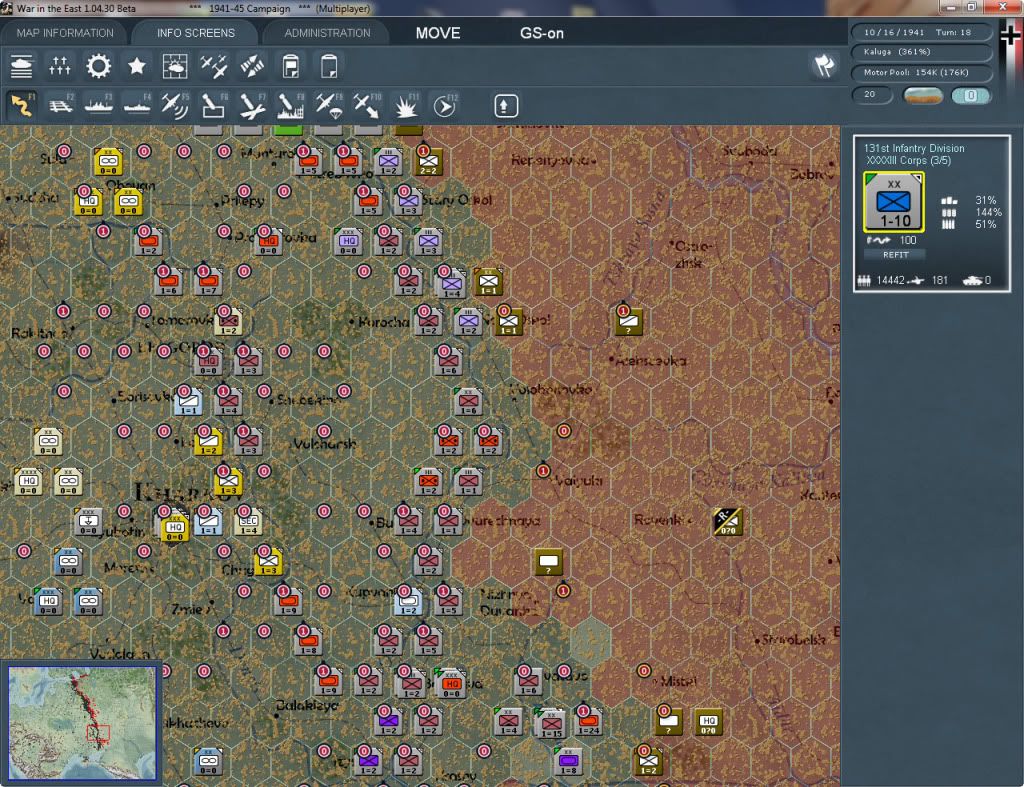Click the date 10/16/1941 Turn 18 field
1024x787 pixels.
[x=921, y=32]
